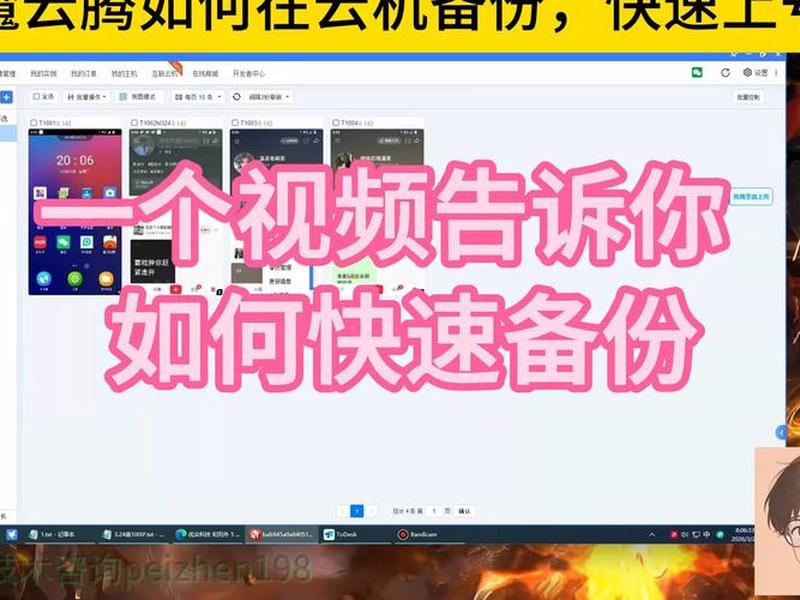
Task: Open the green WeChat icon in header
Action: [697, 72]
